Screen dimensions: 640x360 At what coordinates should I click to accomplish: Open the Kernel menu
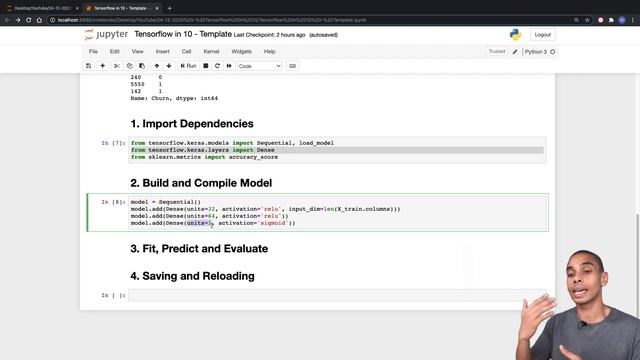tap(211, 51)
